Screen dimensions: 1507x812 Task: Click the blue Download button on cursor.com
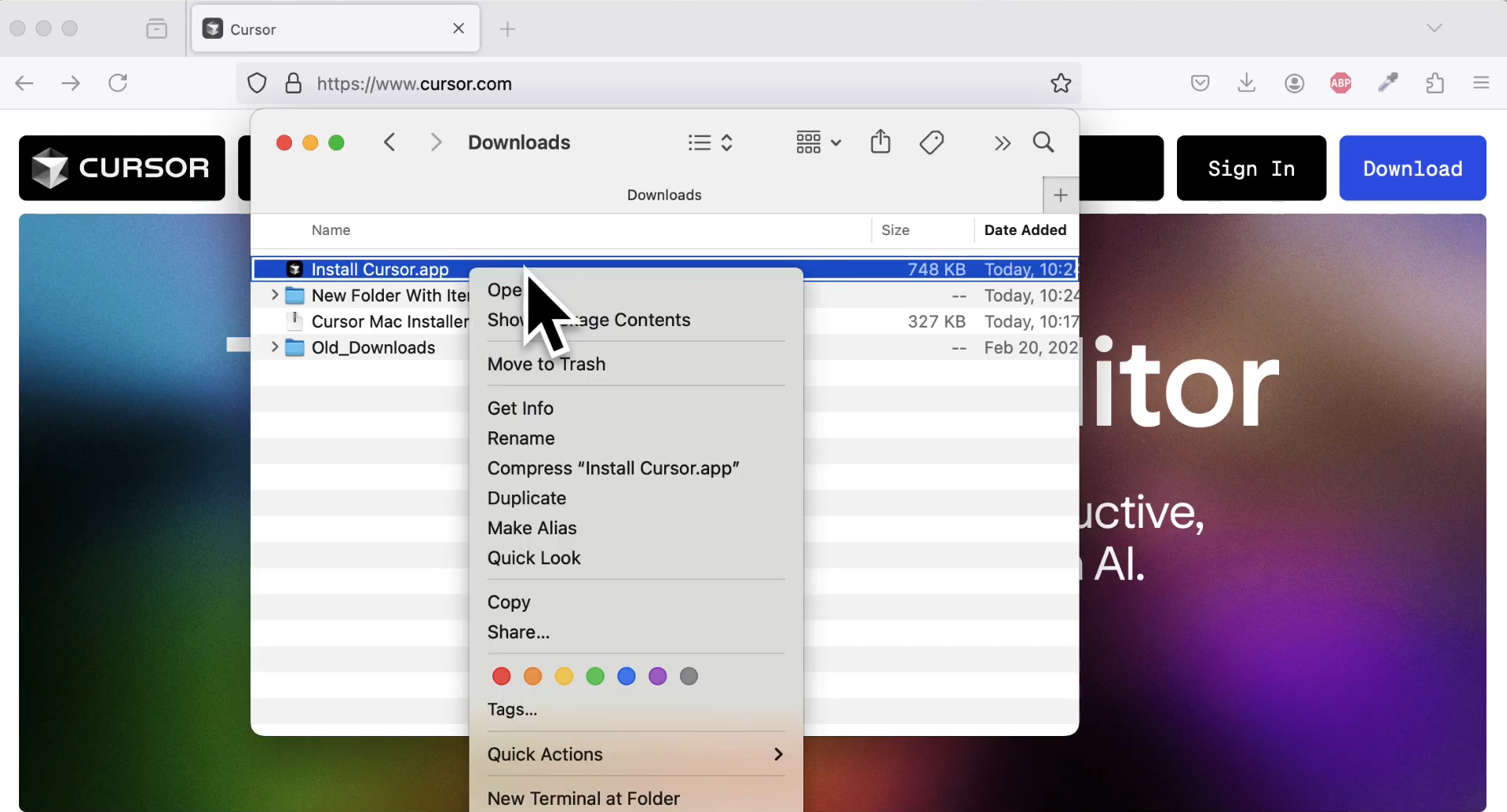pos(1412,168)
